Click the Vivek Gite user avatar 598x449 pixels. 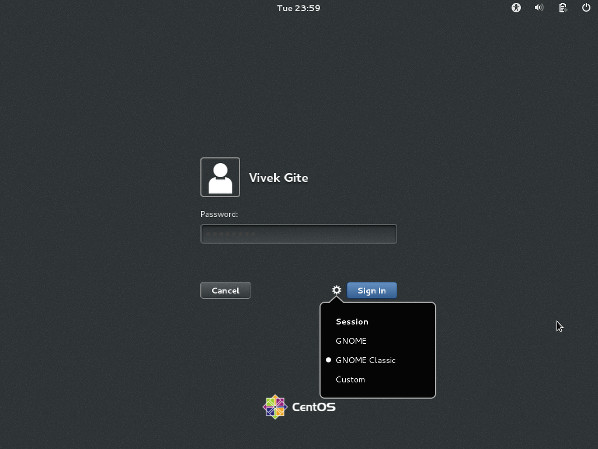click(x=220, y=177)
